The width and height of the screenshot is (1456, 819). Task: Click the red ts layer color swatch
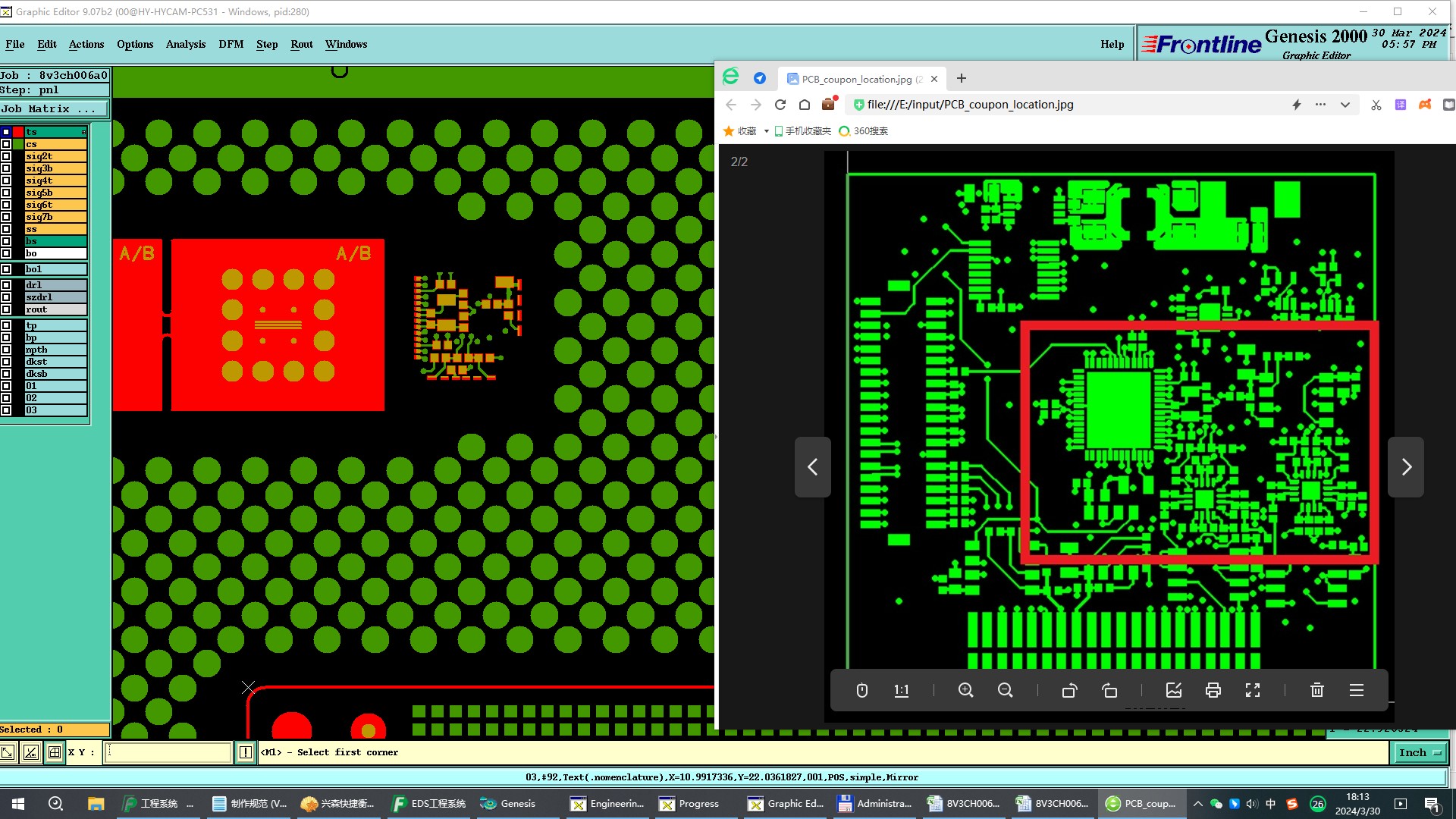point(17,132)
